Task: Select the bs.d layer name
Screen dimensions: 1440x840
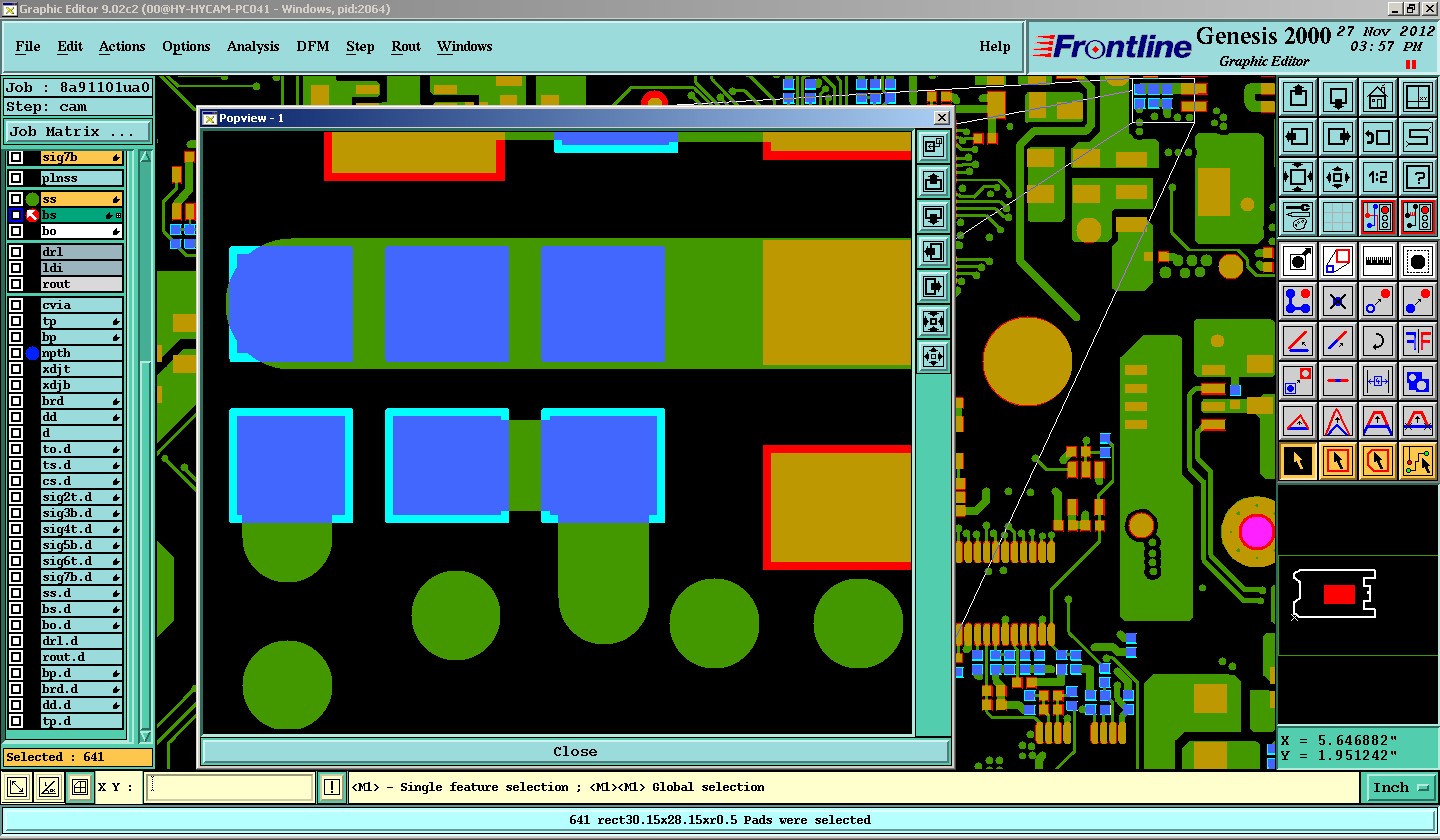Action: point(81,609)
